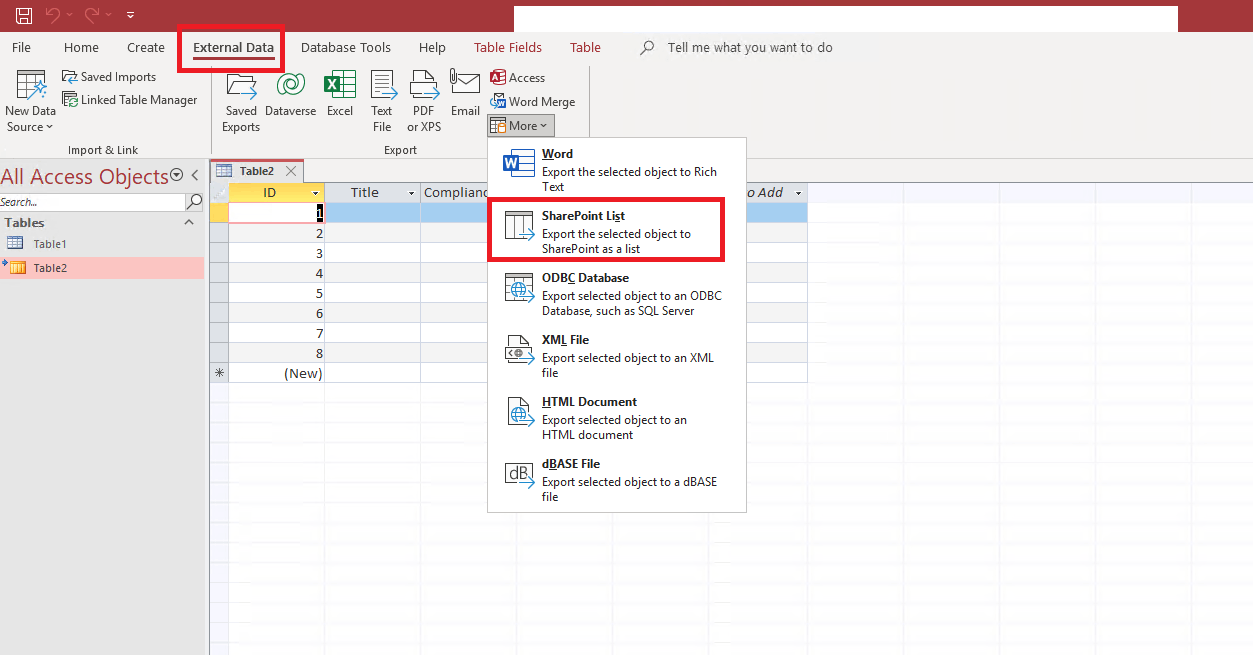Click Tell me what you want to do
Screen dimensions: 1253x655
click(750, 47)
